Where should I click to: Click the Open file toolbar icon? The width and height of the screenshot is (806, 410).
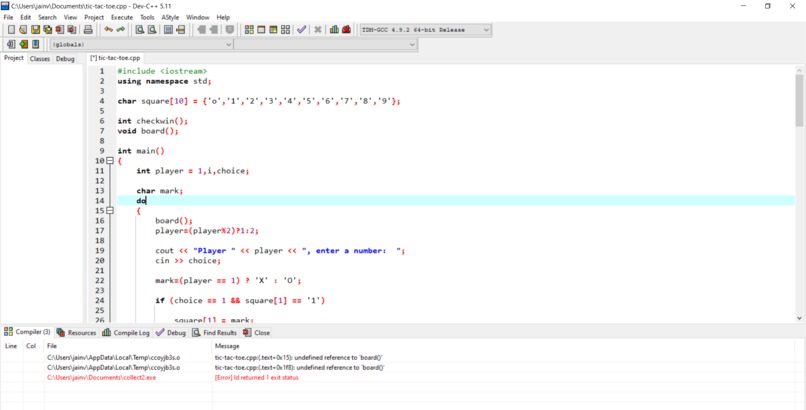click(x=23, y=30)
